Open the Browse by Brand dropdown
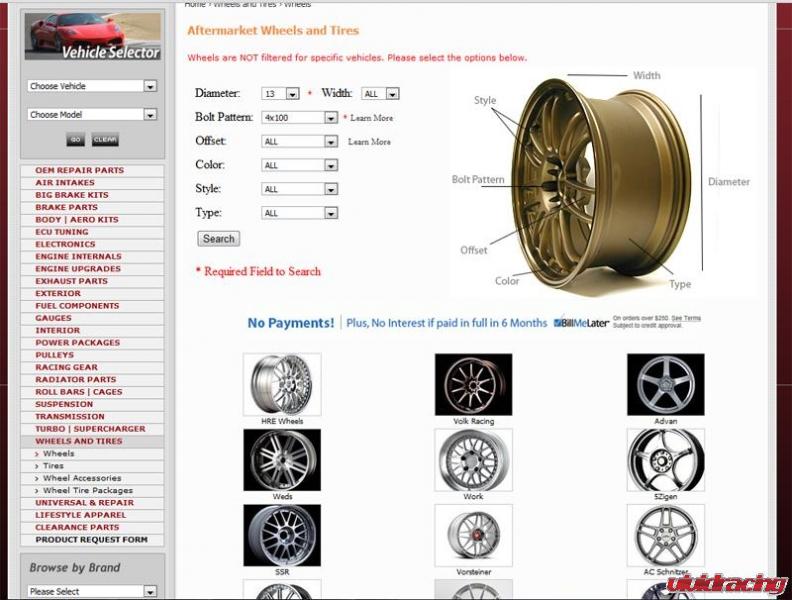792x600 pixels. pyautogui.click(x=92, y=591)
